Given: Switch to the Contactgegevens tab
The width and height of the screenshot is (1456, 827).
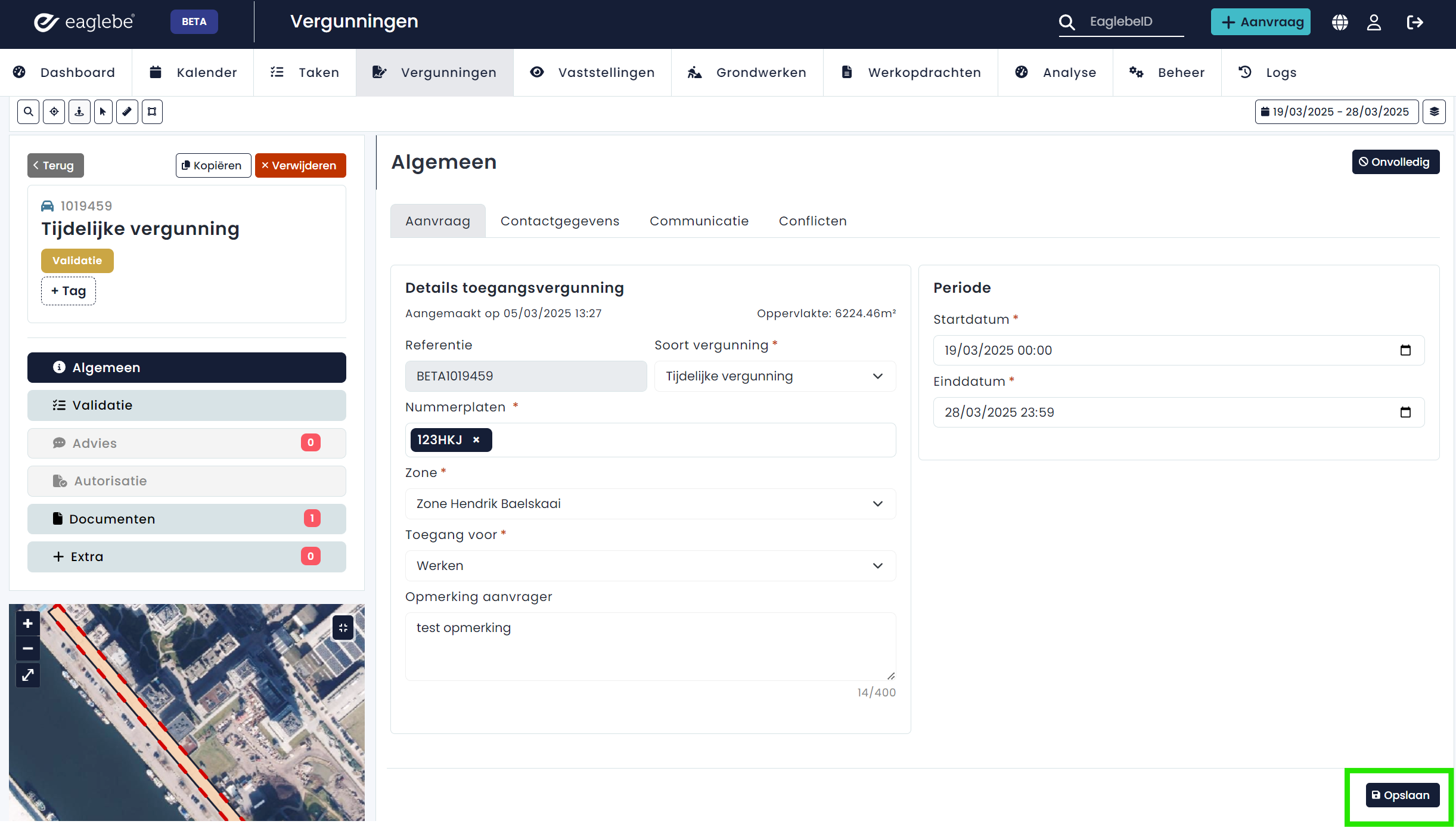Looking at the screenshot, I should (560, 221).
